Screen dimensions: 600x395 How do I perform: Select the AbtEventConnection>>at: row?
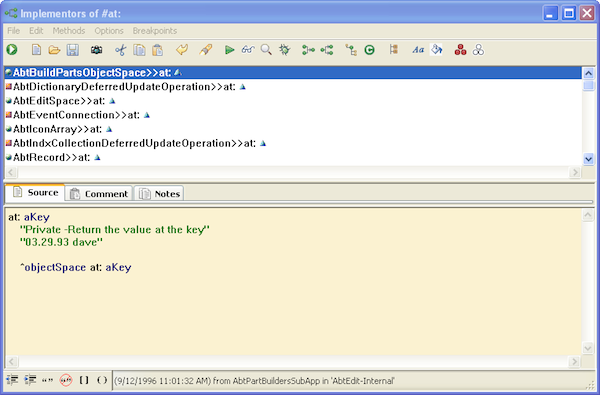[x=293, y=115]
